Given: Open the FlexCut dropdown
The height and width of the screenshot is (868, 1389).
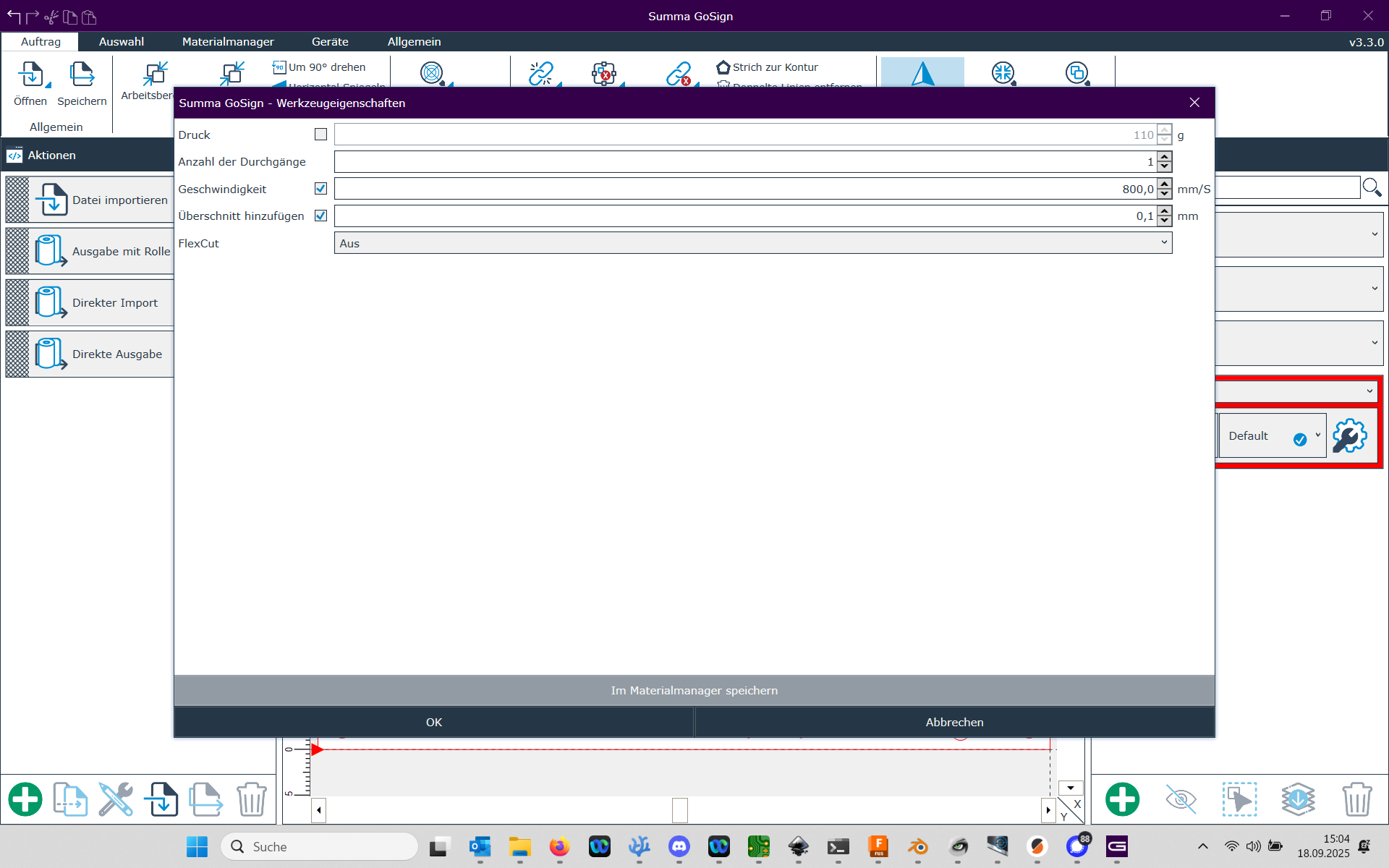Looking at the screenshot, I should [752, 243].
